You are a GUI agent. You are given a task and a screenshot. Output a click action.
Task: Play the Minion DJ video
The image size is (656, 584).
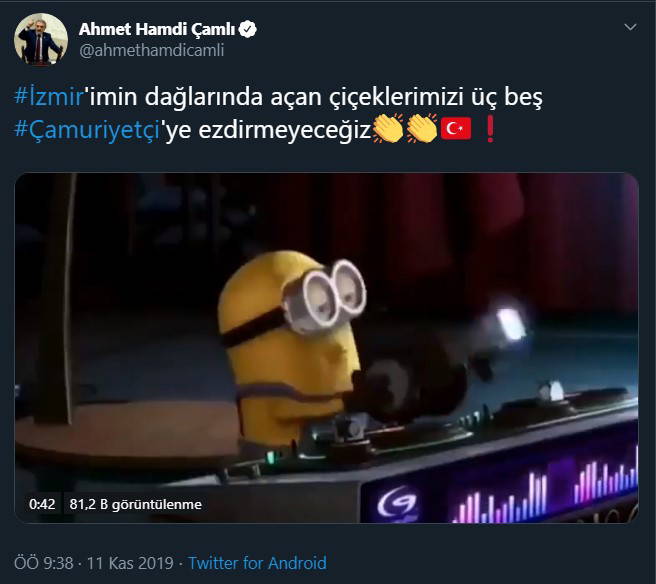(326, 348)
